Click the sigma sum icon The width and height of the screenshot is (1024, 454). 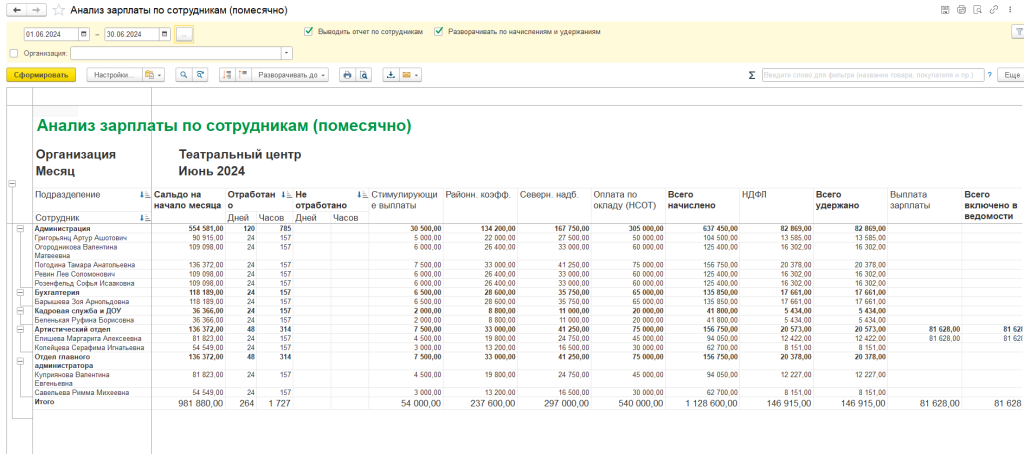click(751, 75)
